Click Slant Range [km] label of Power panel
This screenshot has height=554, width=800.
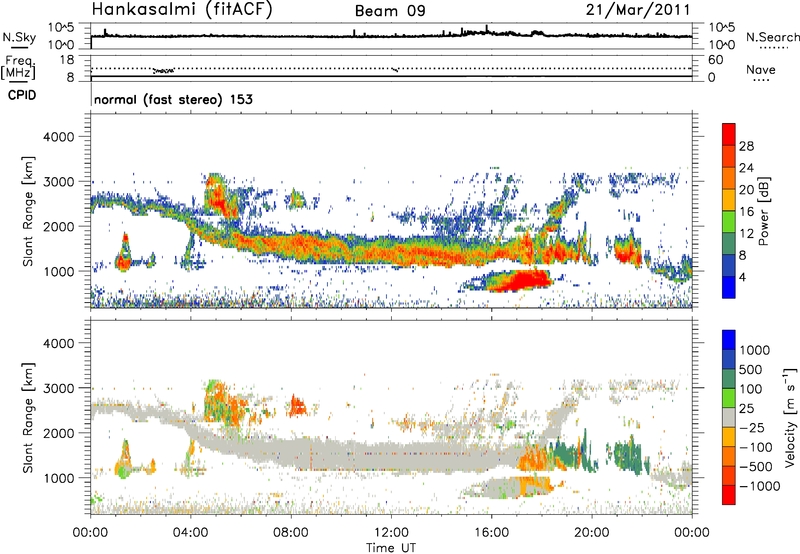coord(28,211)
